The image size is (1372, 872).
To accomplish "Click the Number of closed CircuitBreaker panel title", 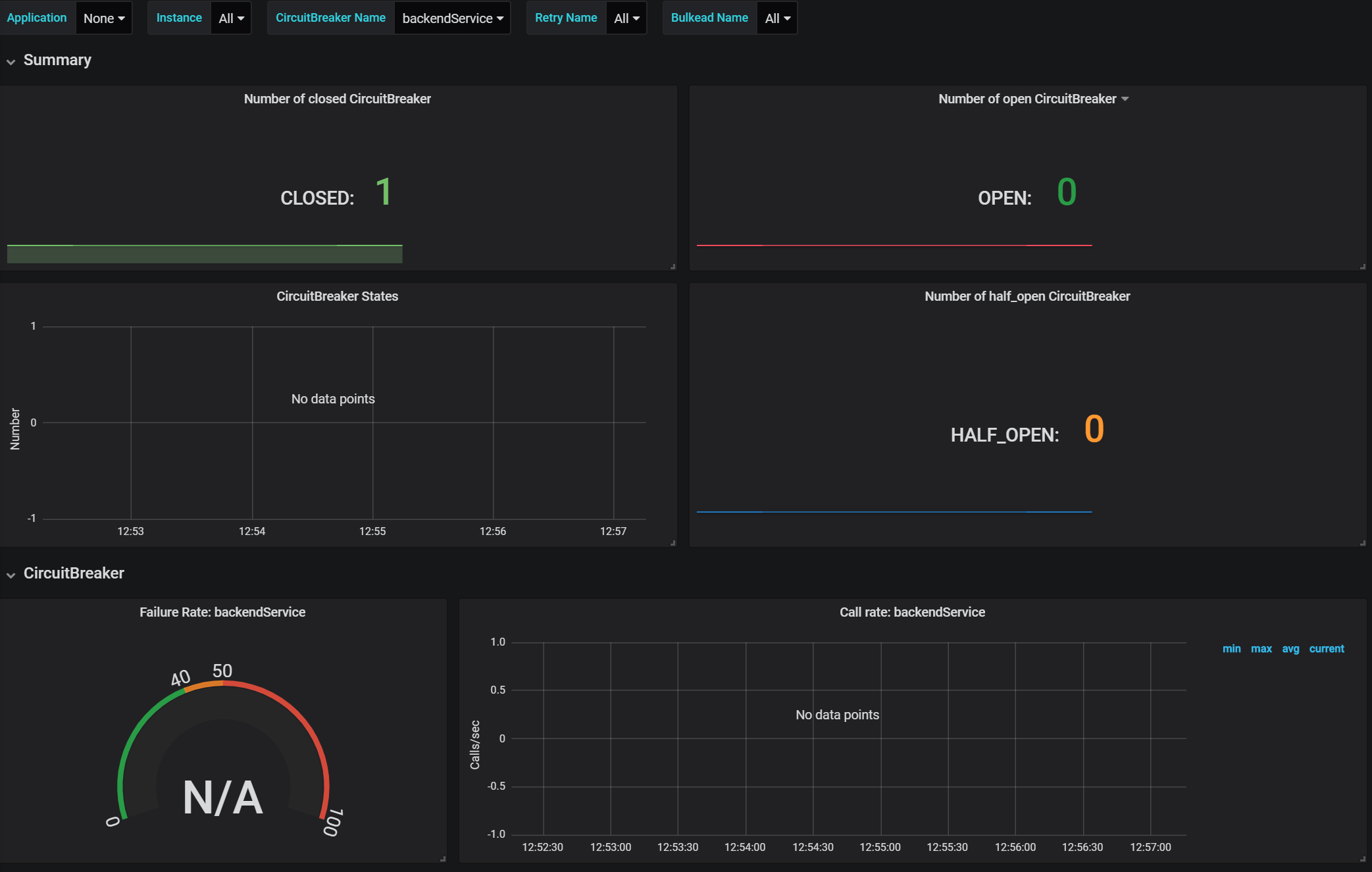I will [x=337, y=99].
